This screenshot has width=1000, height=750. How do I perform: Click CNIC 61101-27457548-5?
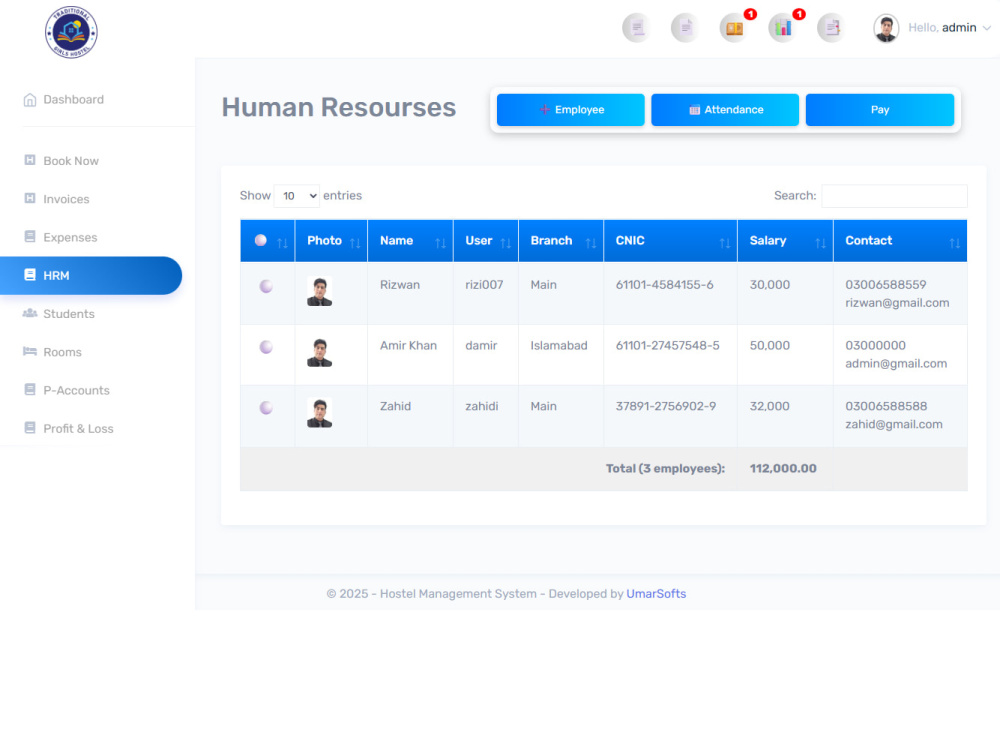(667, 346)
